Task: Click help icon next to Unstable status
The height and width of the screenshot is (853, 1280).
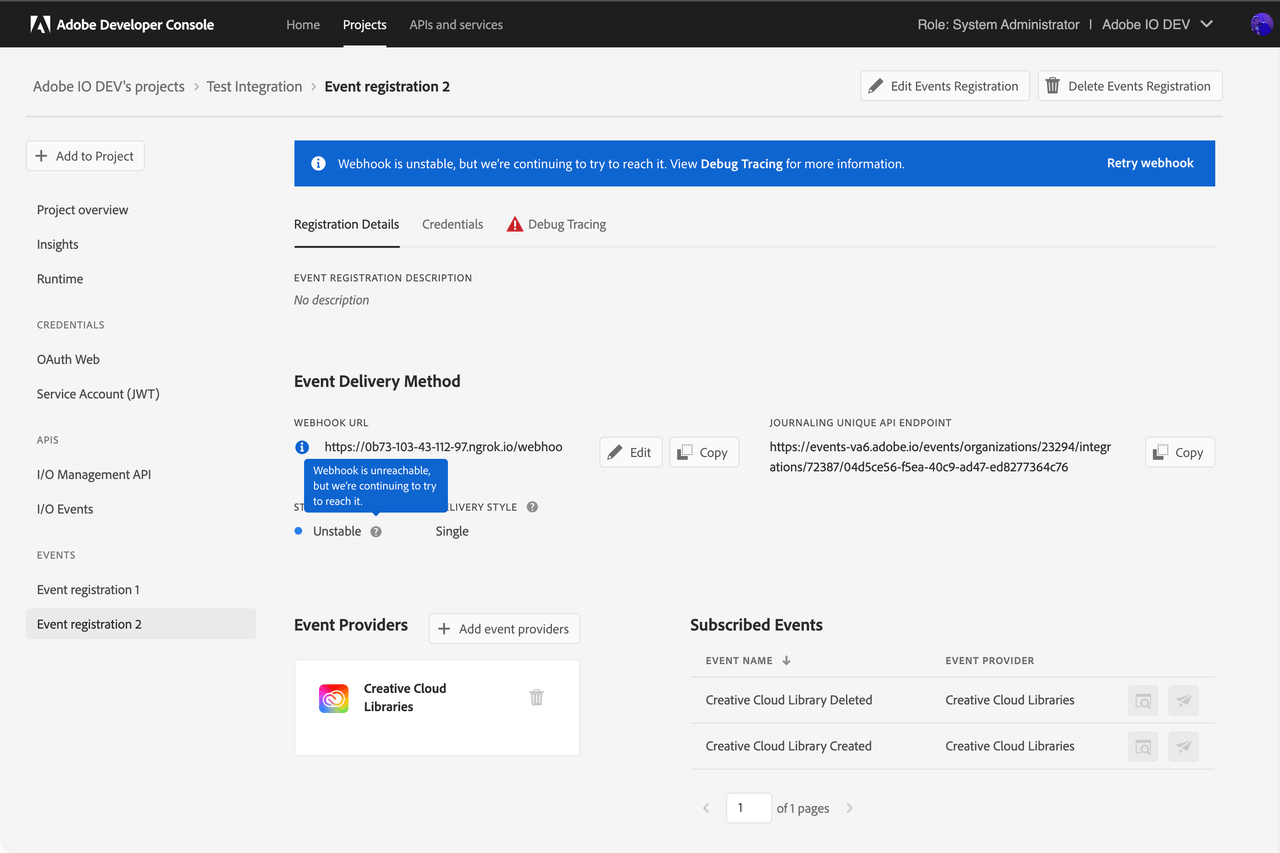Action: 376,532
